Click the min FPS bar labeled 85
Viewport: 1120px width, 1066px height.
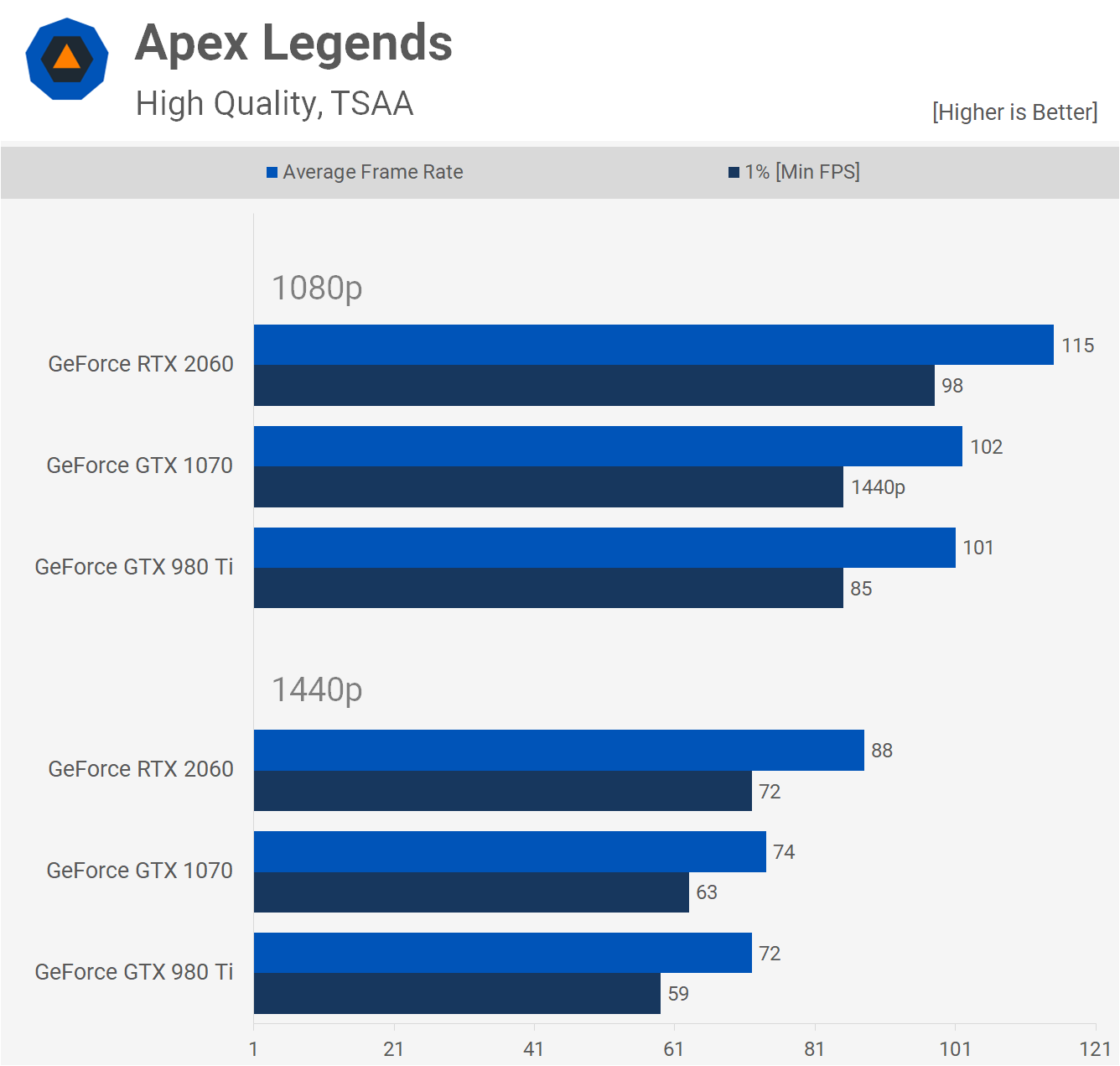pyautogui.click(x=548, y=588)
